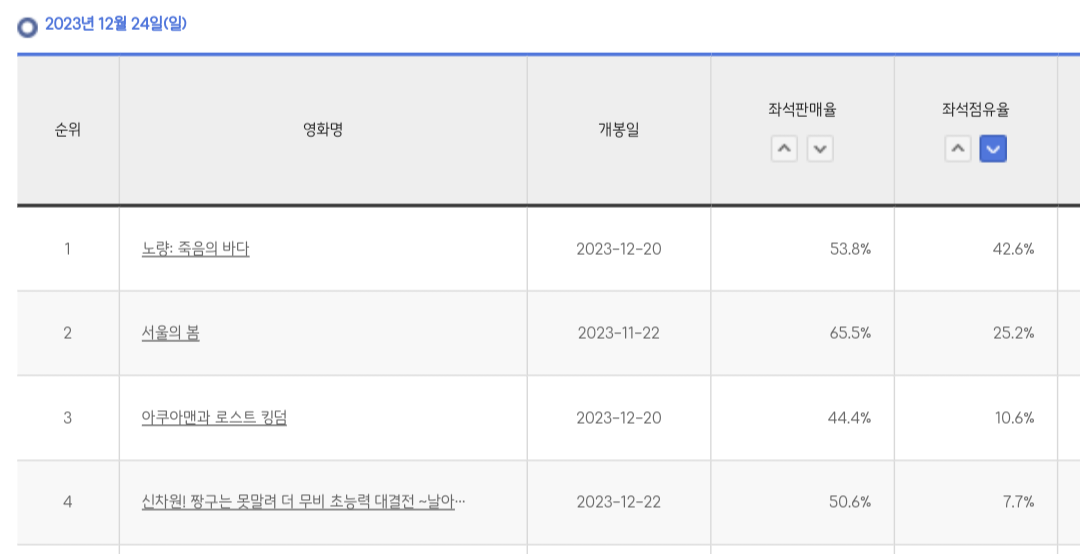Image resolution: width=1080 pixels, height=554 pixels.
Task: Click the circle icon beside the date
Action: click(28, 27)
